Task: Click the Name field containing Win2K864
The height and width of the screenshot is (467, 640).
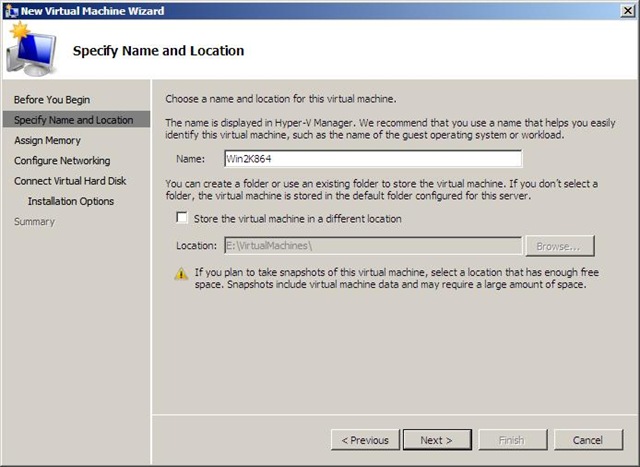Action: pos(373,158)
